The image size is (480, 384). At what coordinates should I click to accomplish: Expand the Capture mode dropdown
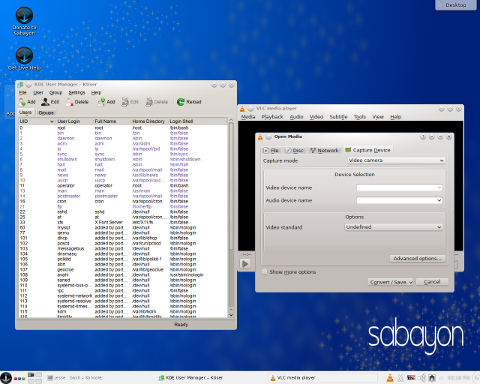(x=396, y=160)
